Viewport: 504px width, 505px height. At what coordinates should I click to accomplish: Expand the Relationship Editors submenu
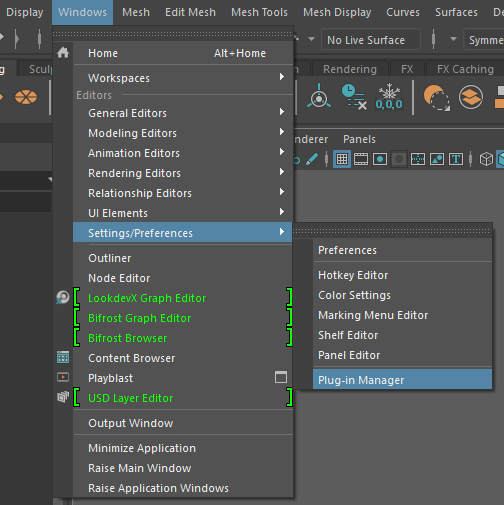pyautogui.click(x=183, y=193)
